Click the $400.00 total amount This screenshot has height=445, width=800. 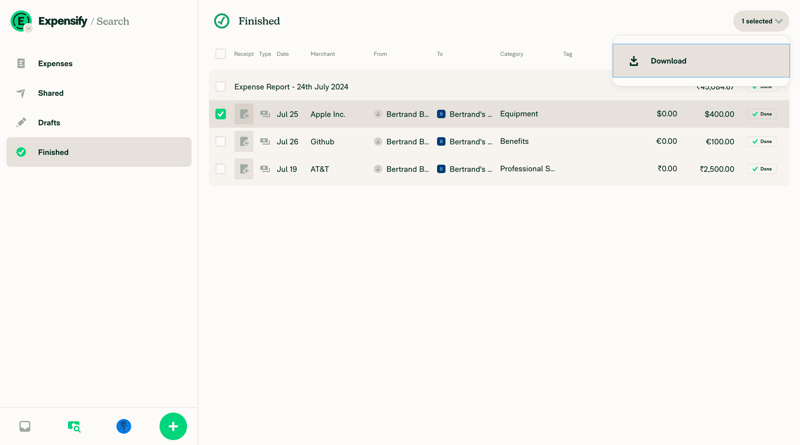coord(719,114)
